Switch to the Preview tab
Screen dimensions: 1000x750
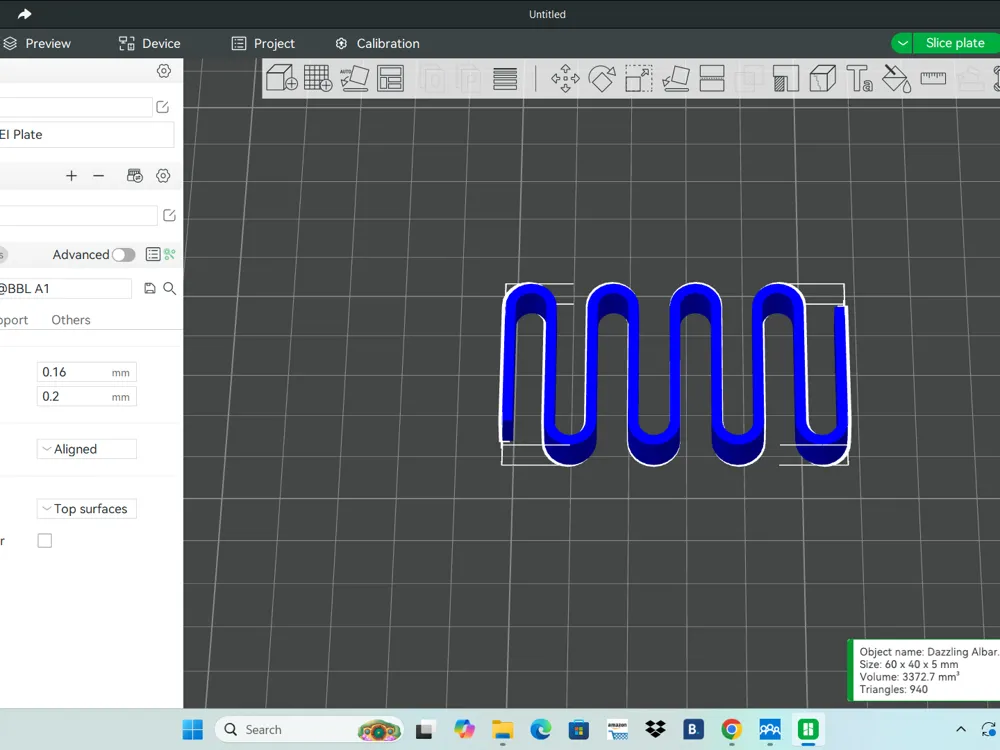pos(37,43)
